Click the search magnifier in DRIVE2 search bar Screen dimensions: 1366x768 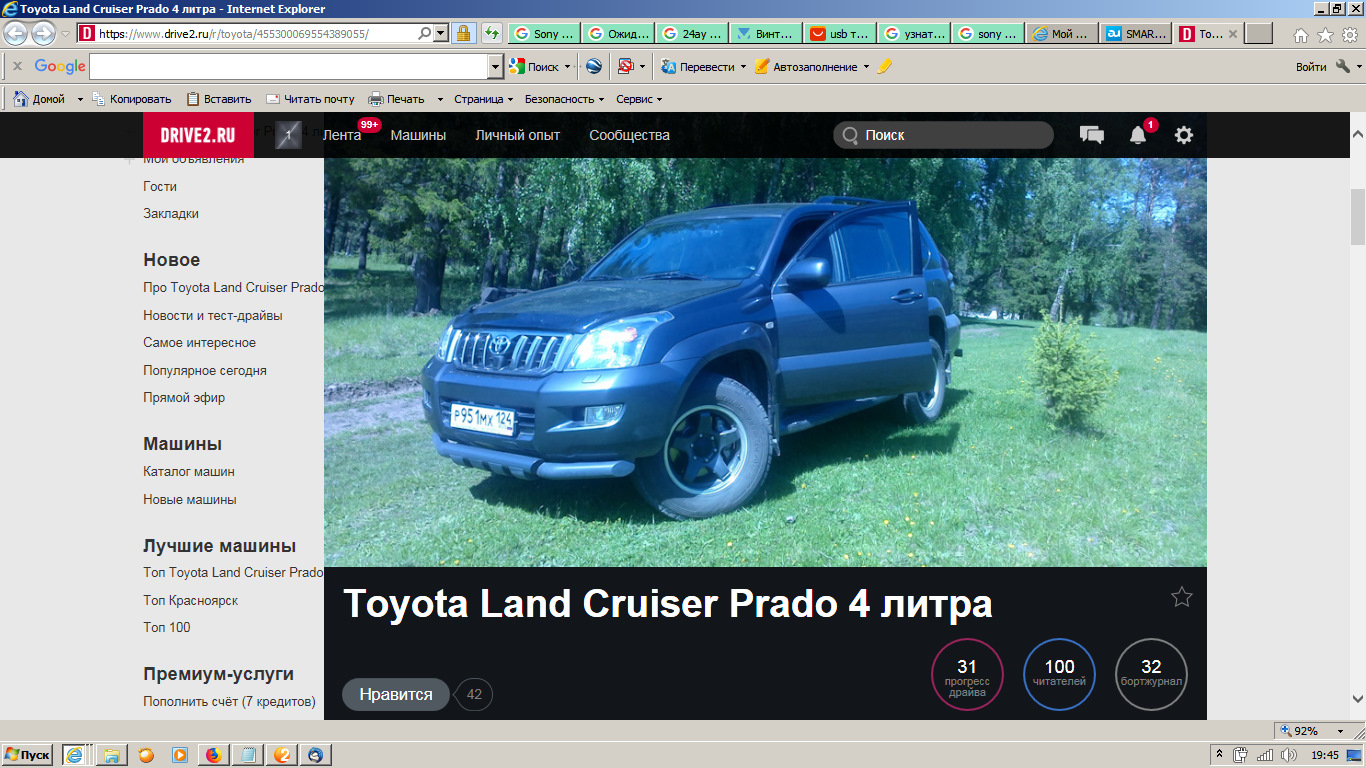(x=848, y=134)
